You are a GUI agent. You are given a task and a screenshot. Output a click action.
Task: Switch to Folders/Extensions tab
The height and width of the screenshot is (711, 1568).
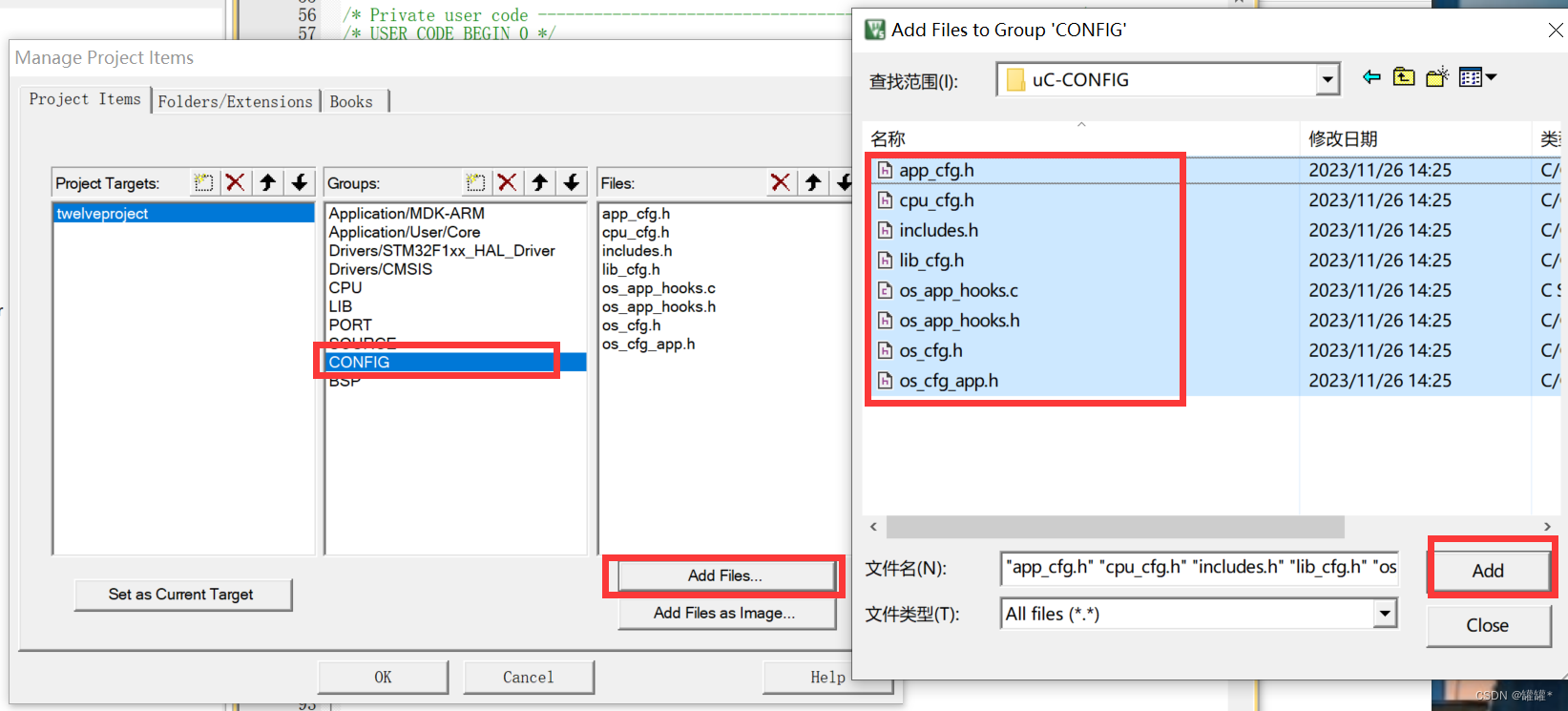[x=236, y=101]
